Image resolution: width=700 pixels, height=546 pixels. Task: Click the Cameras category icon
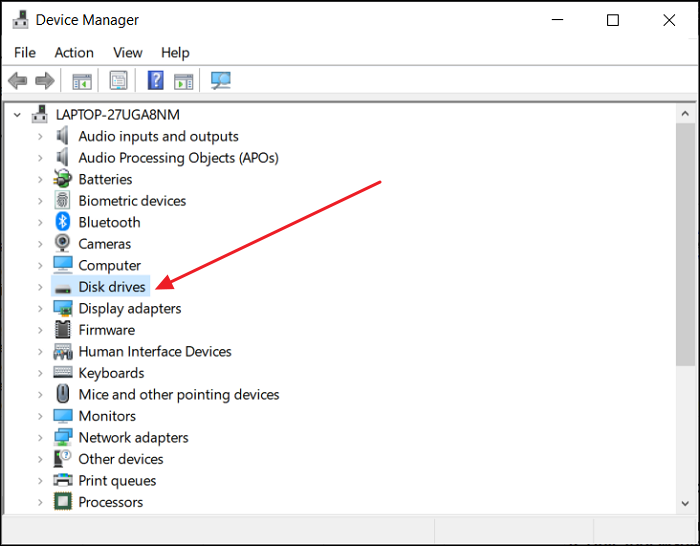[63, 244]
